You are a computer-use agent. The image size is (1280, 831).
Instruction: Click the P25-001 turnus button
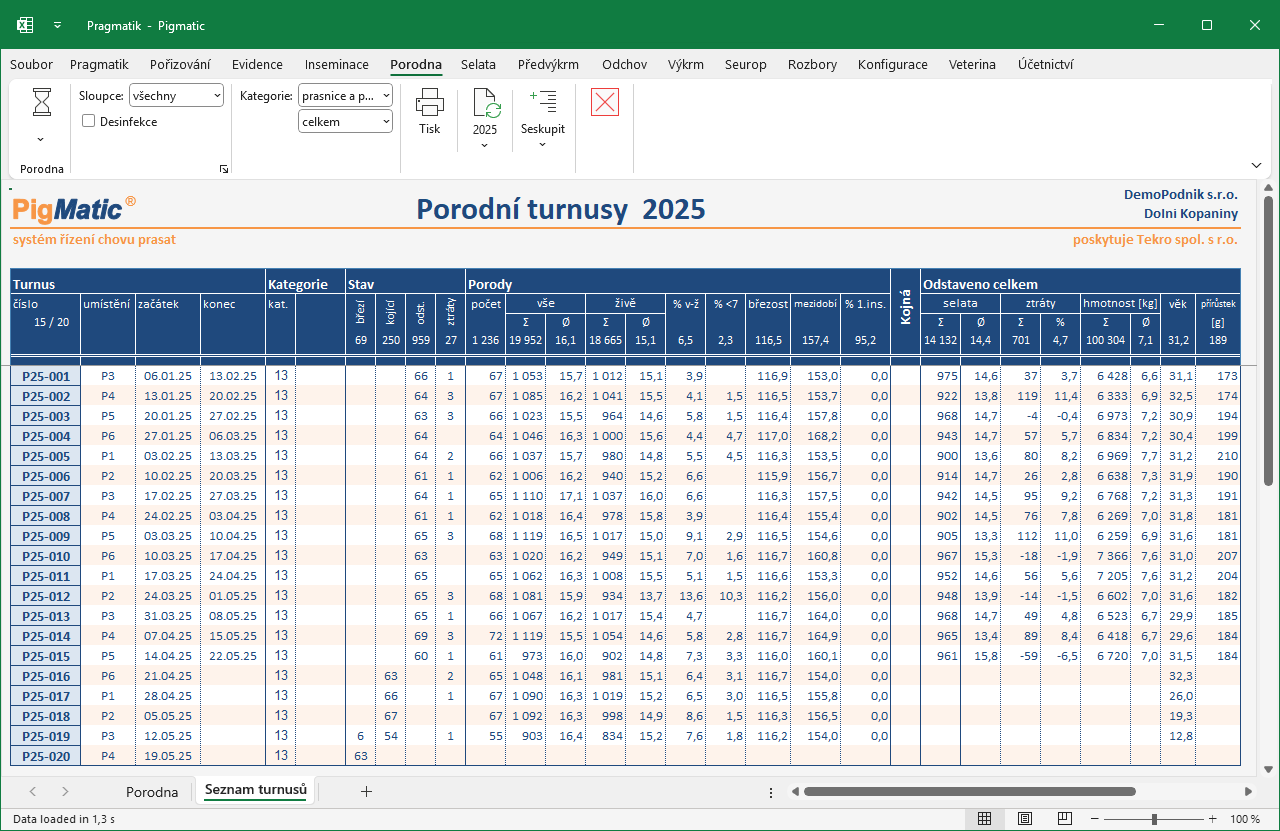[x=46, y=376]
